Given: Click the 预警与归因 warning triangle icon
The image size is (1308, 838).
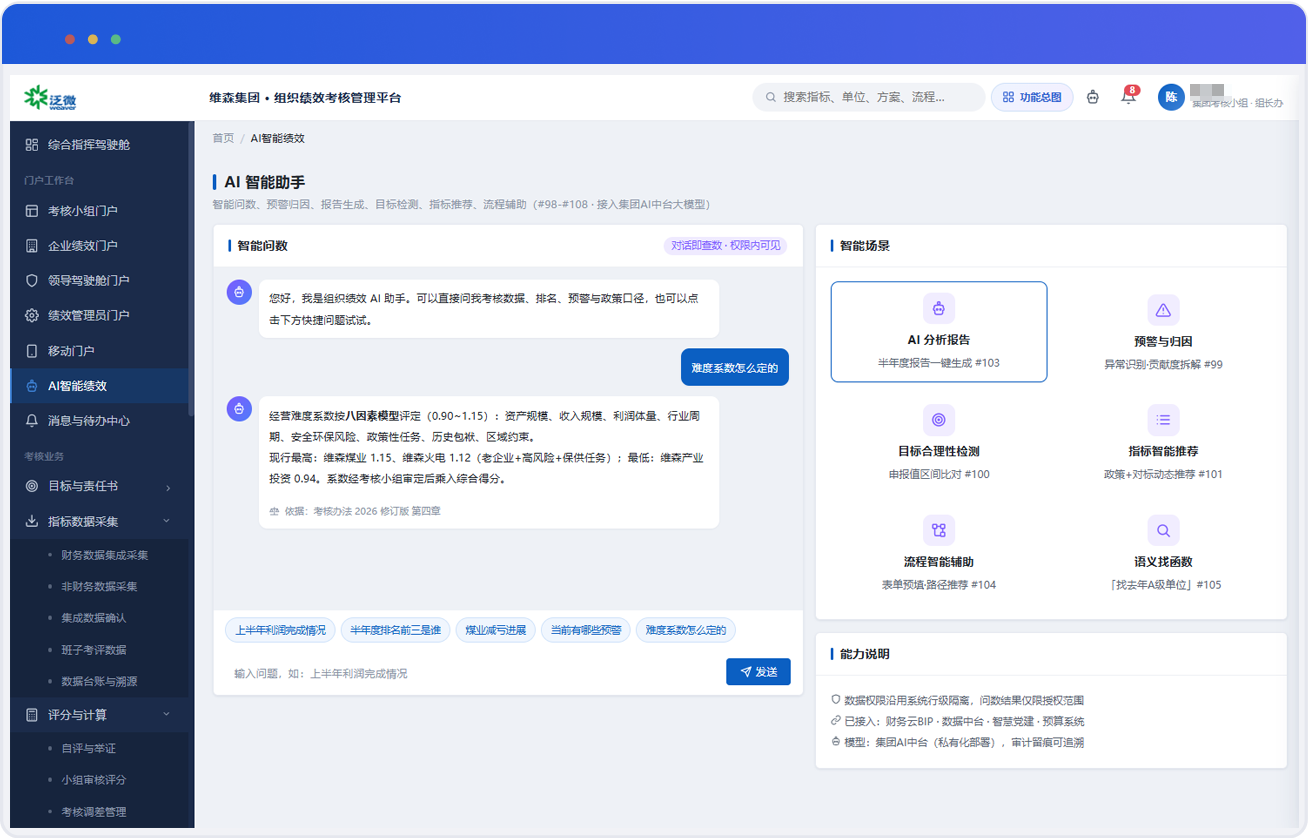Looking at the screenshot, I should pos(1163,311).
